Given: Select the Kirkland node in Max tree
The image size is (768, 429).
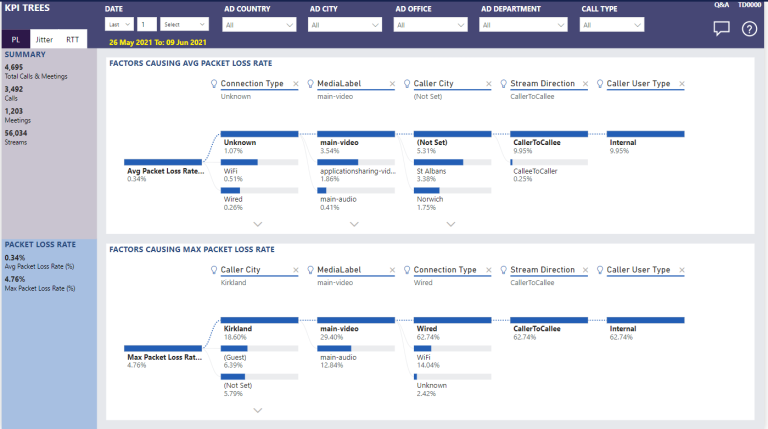Looking at the screenshot, I should point(259,328).
